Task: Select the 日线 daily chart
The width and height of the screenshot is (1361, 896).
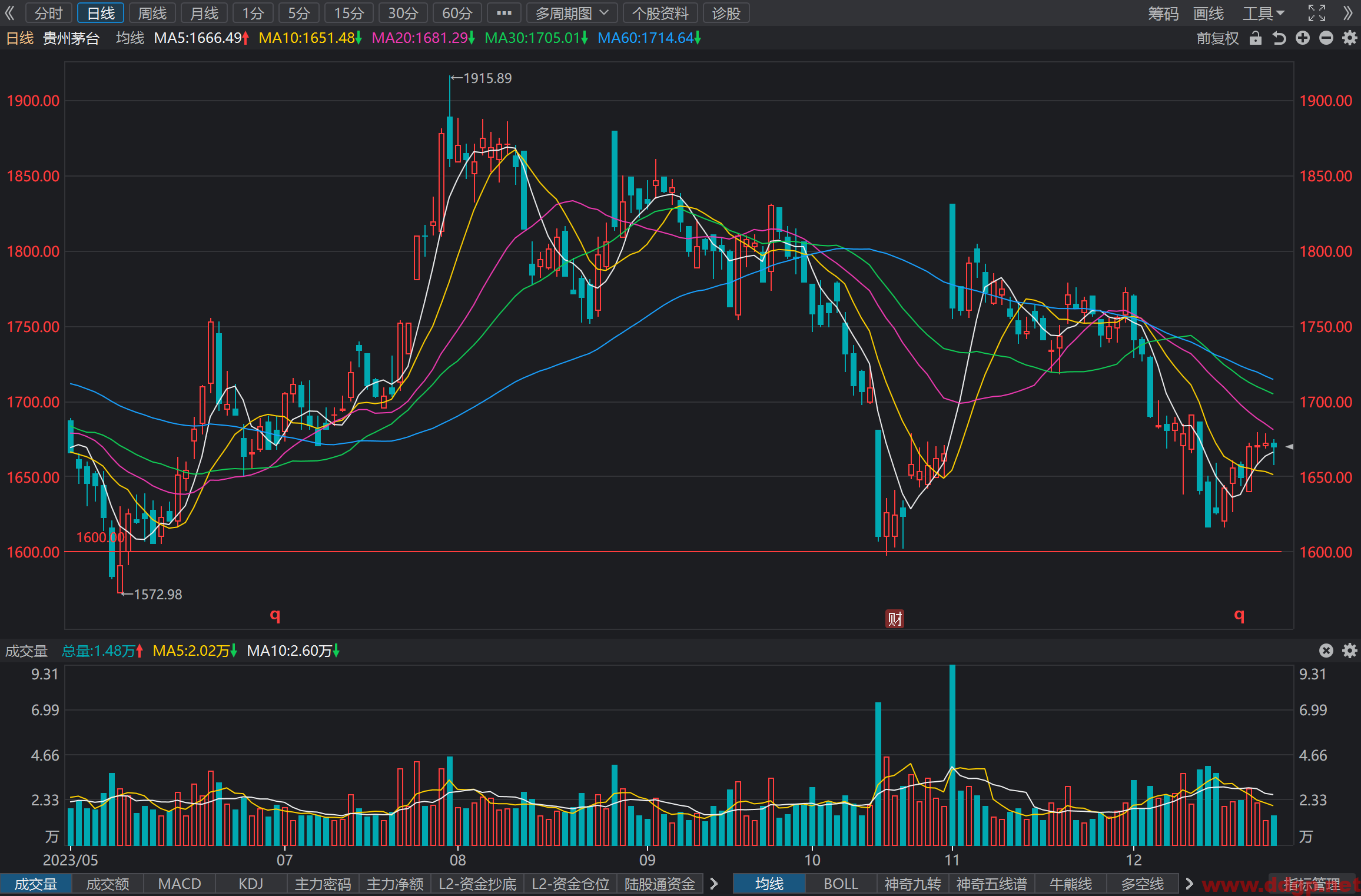Action: [x=101, y=13]
